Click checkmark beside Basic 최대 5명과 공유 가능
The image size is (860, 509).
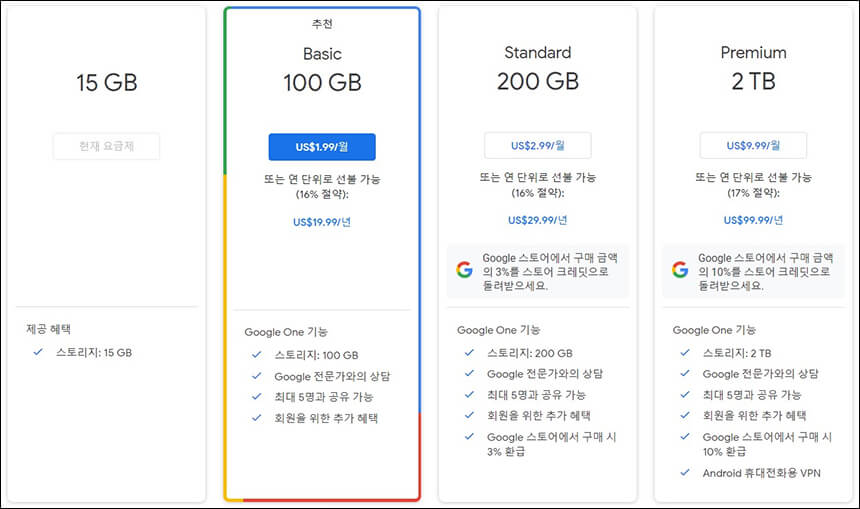[x=256, y=397]
